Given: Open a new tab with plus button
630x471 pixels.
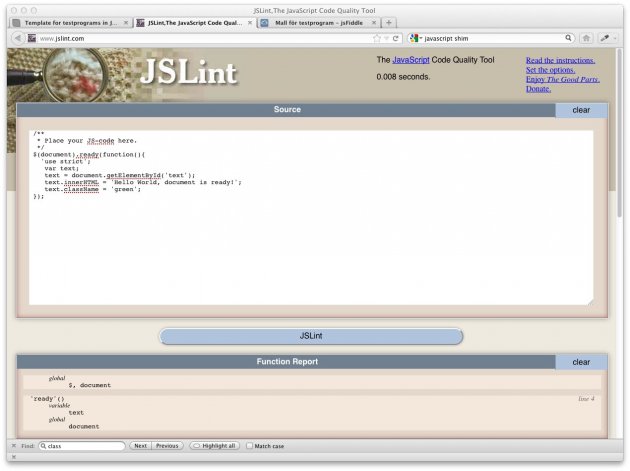Looking at the screenshot, I should tap(389, 23).
